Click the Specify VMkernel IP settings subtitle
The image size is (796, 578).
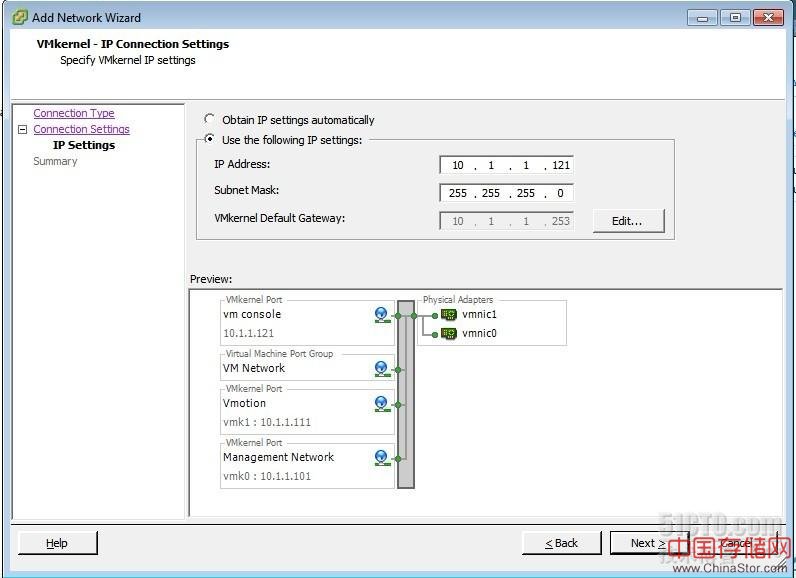tap(128, 60)
